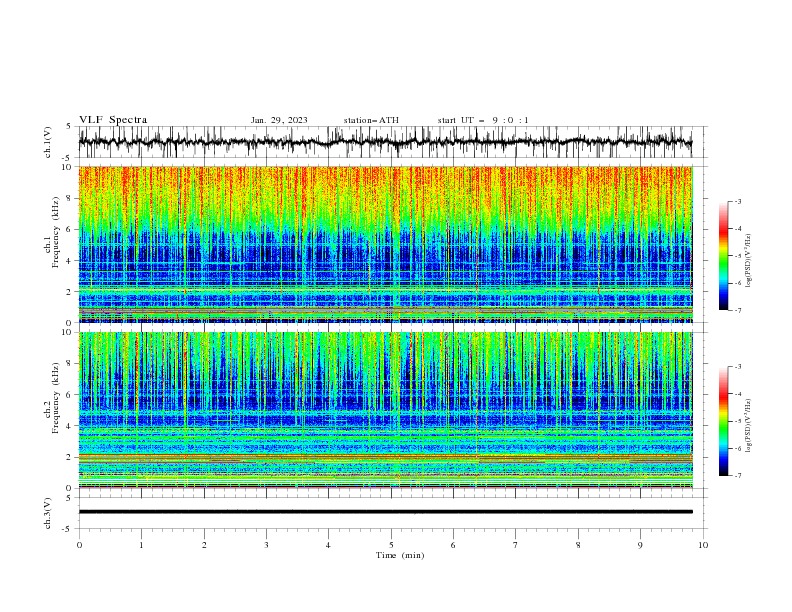The width and height of the screenshot is (792, 612).
Task: Click the 'VLF Spectra' title text
Action: click(113, 120)
